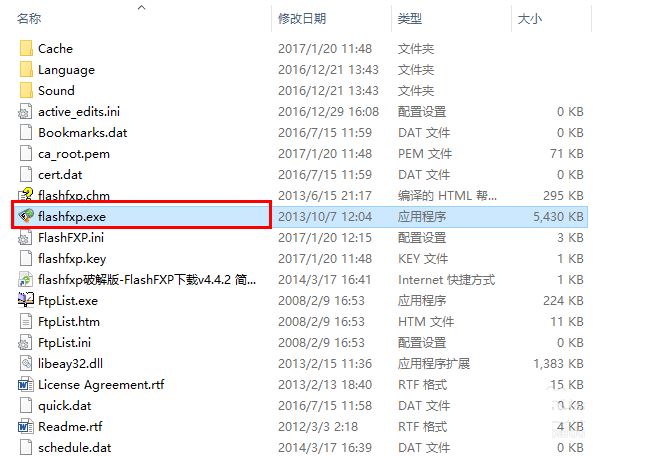Sort files by 大小 column header

530,19
